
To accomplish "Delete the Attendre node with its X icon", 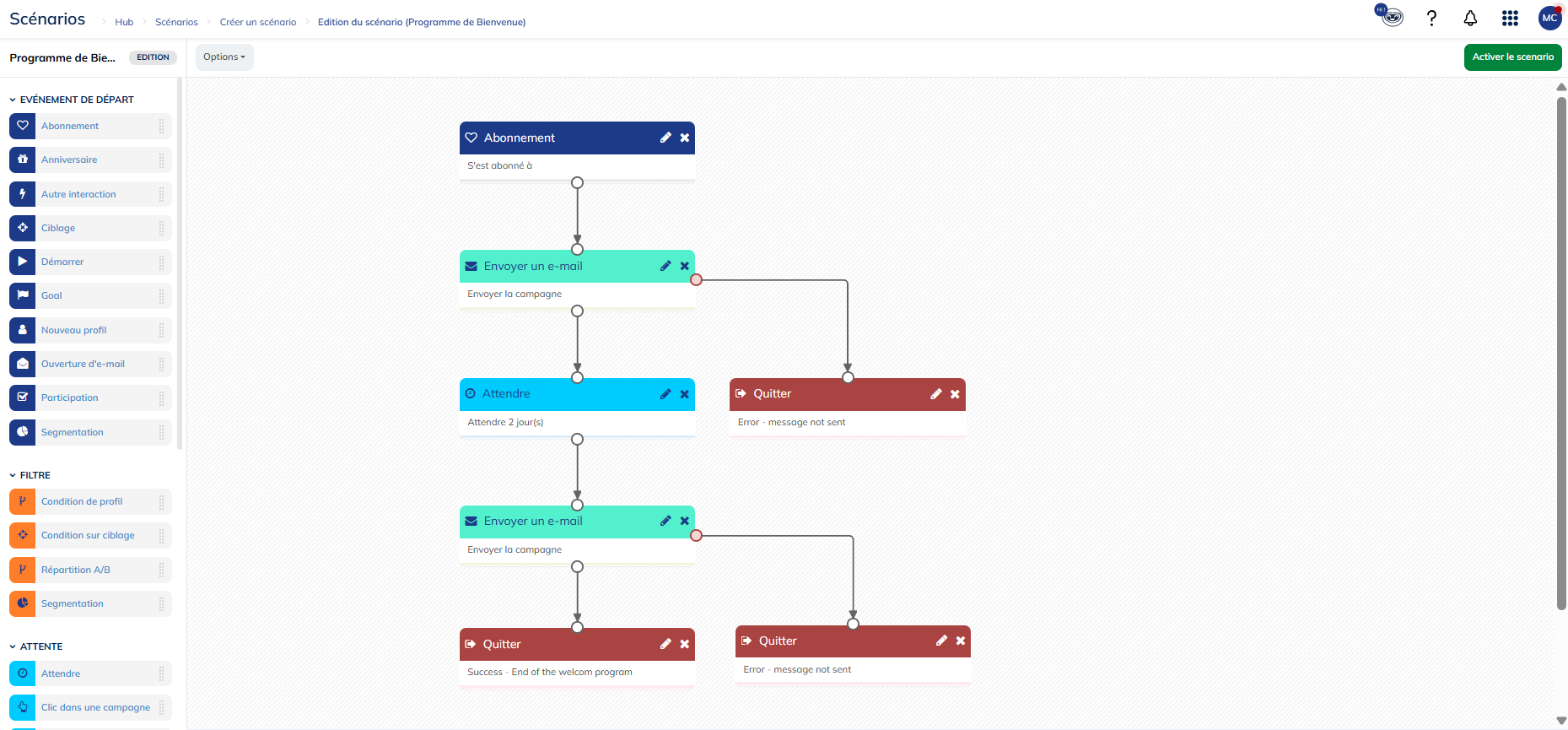I will pyautogui.click(x=685, y=394).
